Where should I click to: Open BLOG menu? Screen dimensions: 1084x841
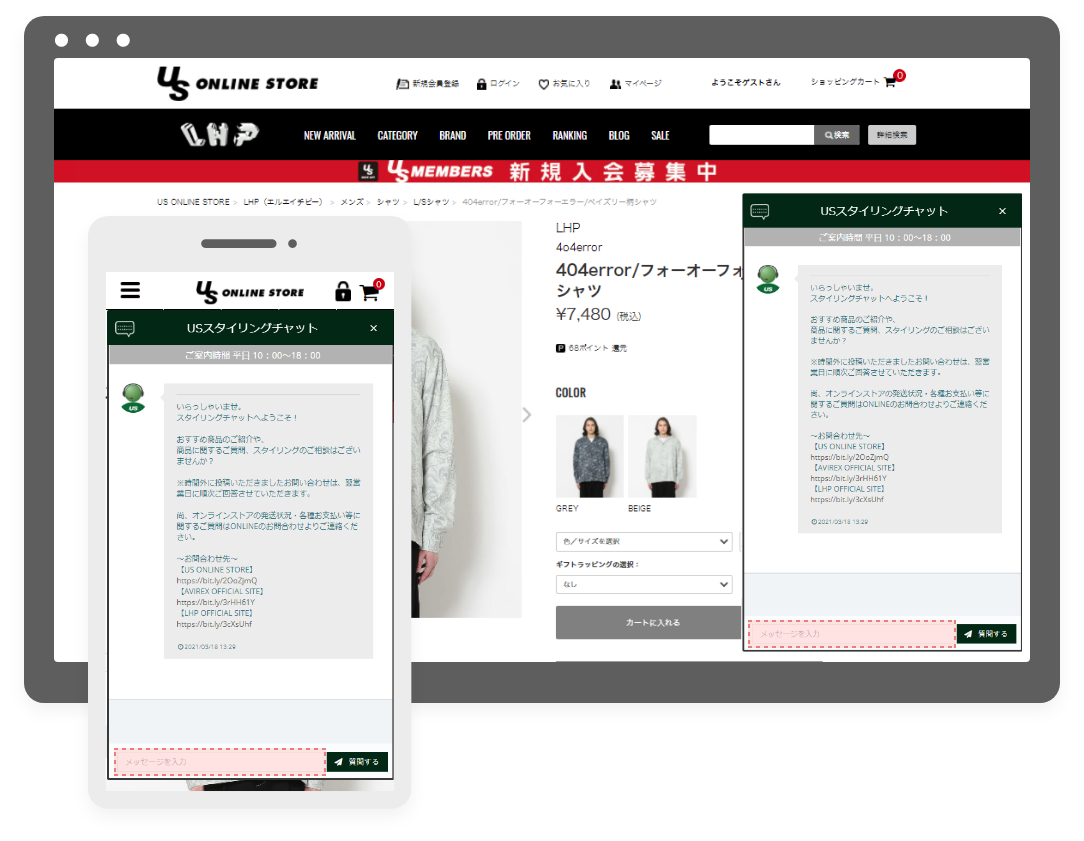coord(619,135)
